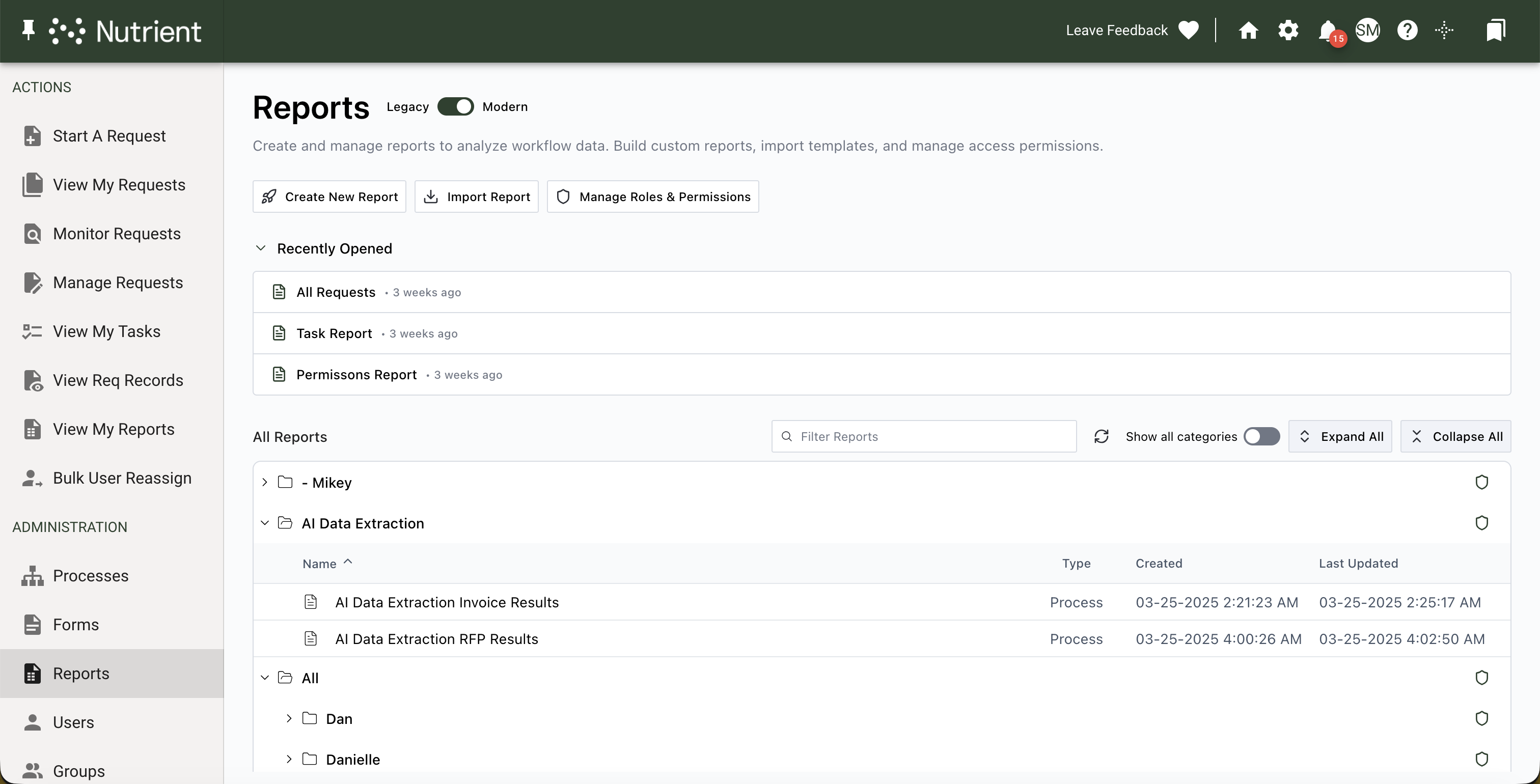Click the pin icon next to the Nutrient logo

tap(28, 31)
